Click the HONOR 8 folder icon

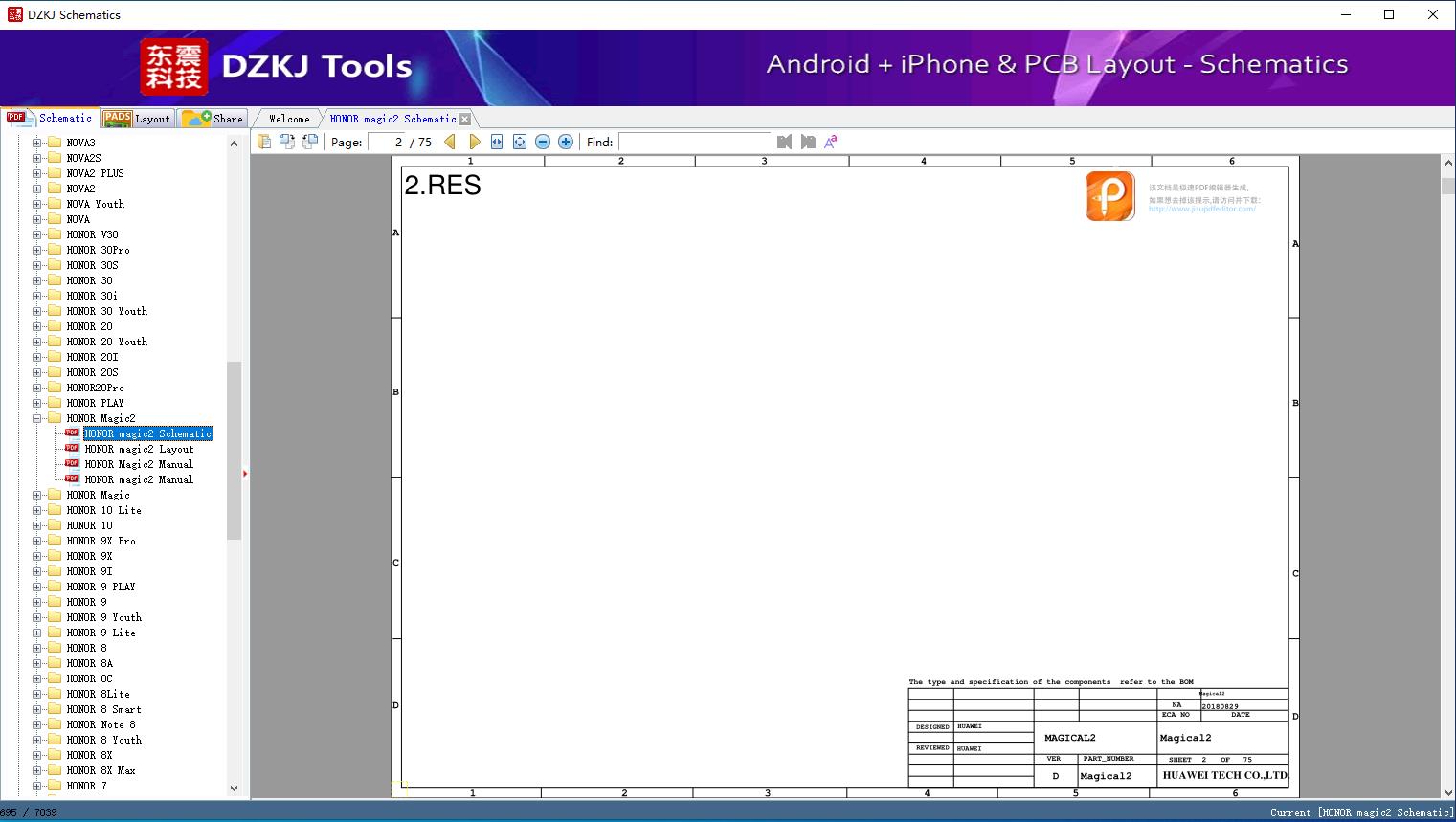tap(55, 648)
